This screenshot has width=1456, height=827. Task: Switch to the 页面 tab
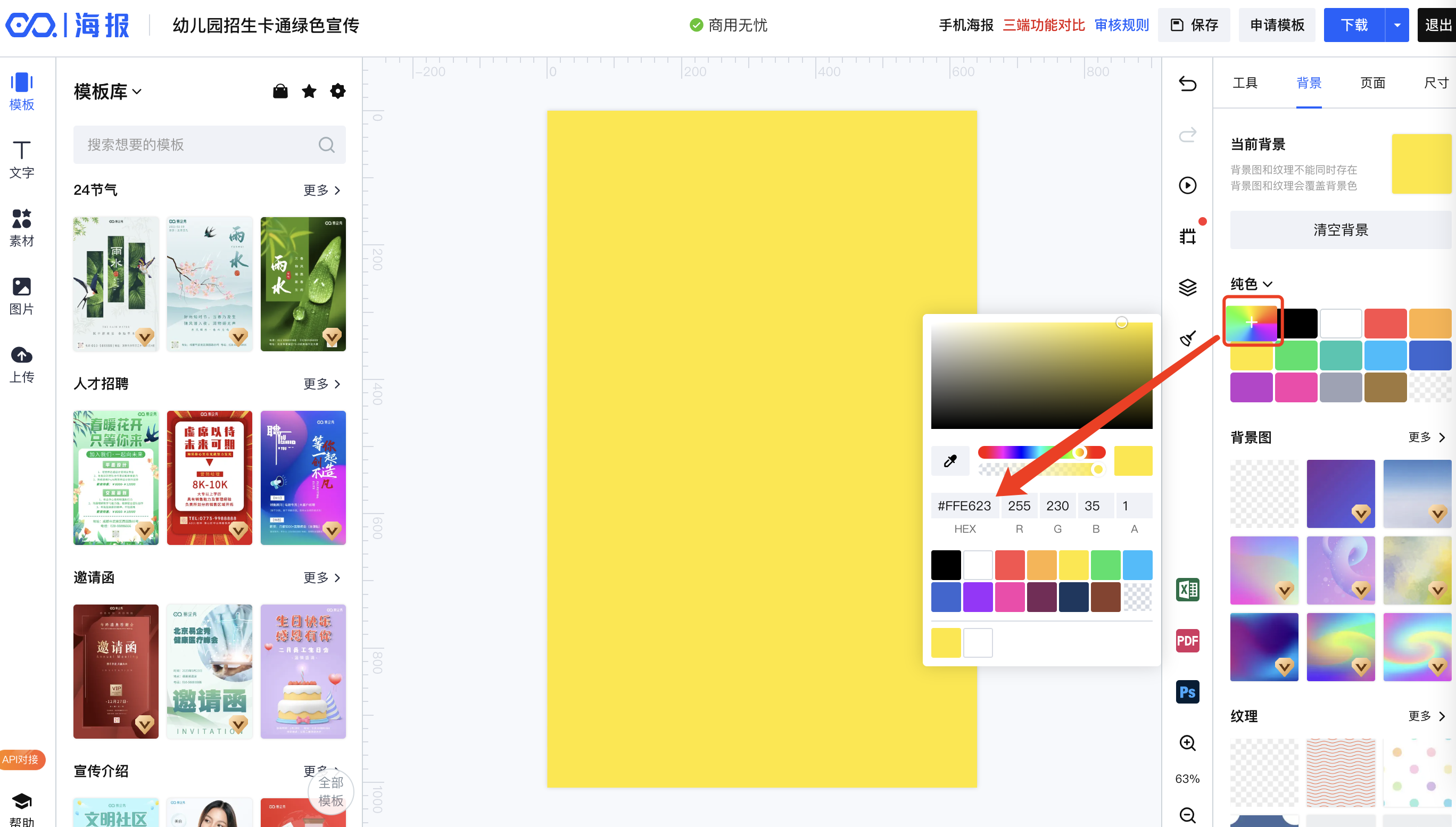(x=1372, y=83)
